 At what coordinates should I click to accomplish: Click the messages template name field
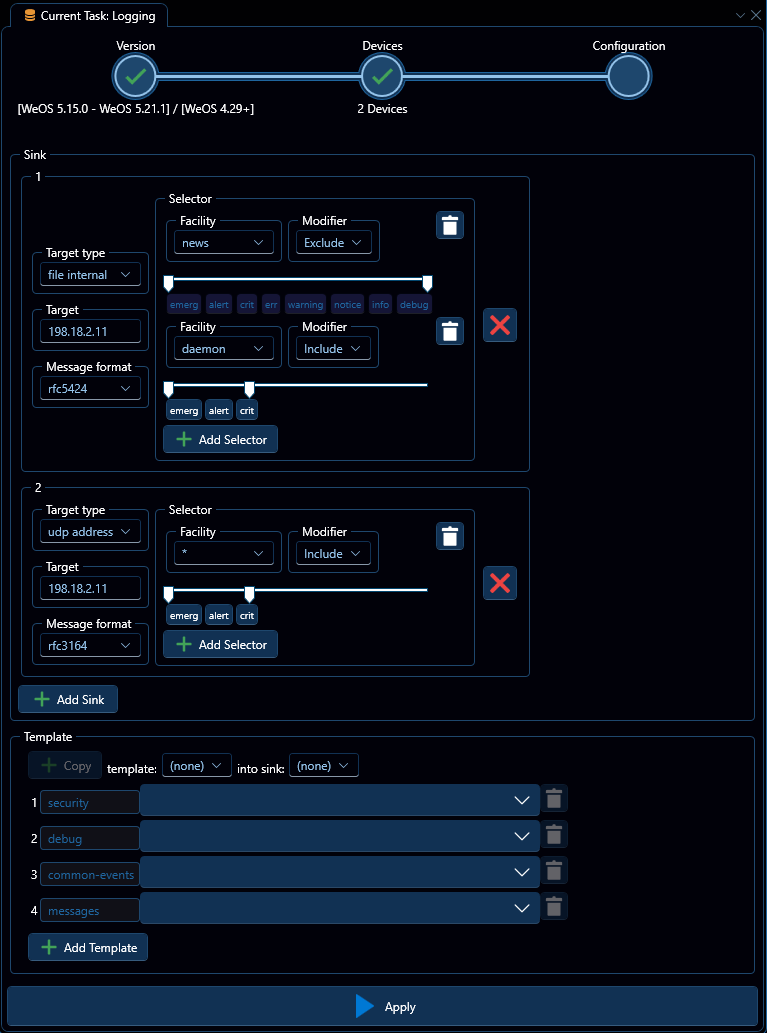[x=90, y=910]
